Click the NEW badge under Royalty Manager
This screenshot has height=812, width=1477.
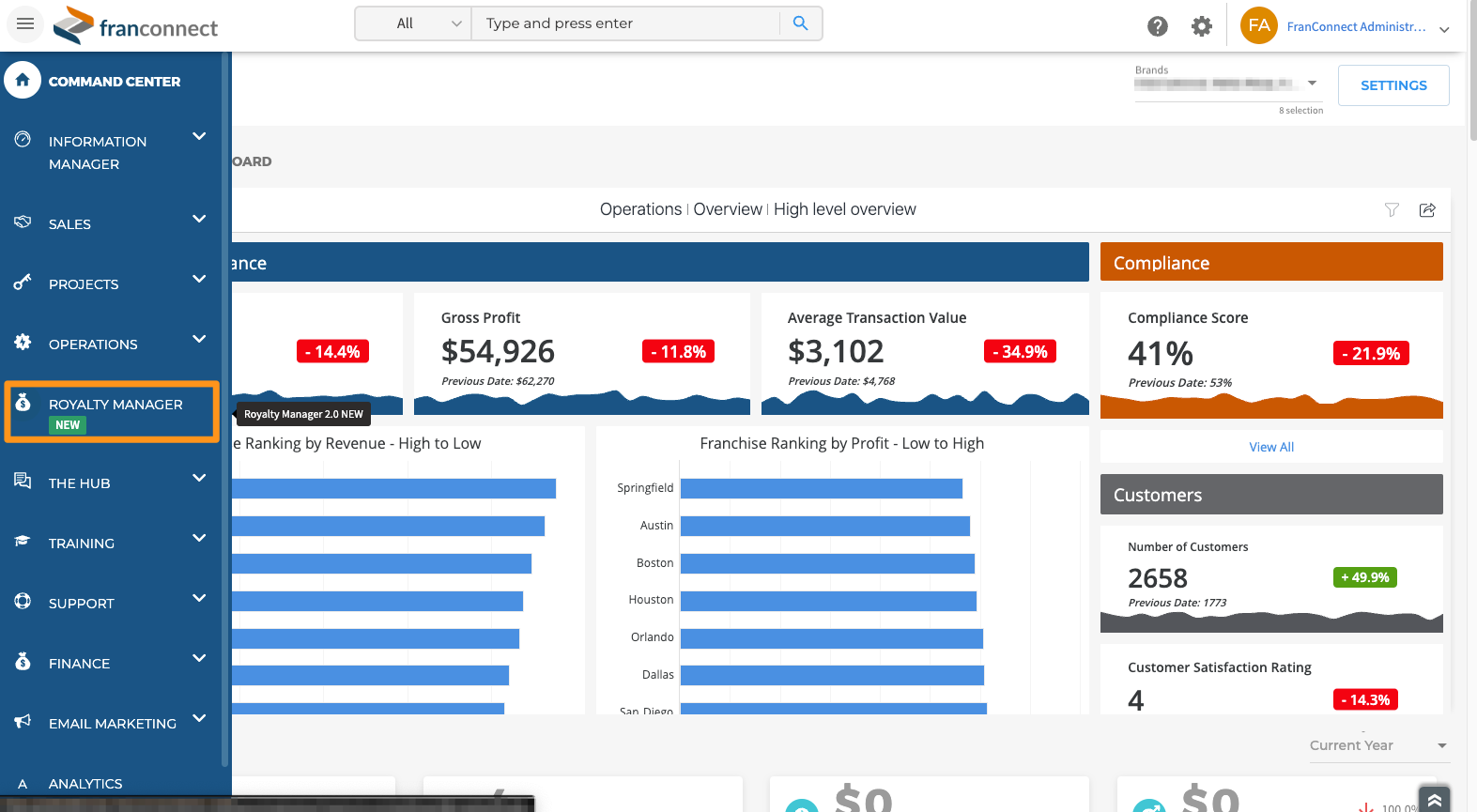68,425
